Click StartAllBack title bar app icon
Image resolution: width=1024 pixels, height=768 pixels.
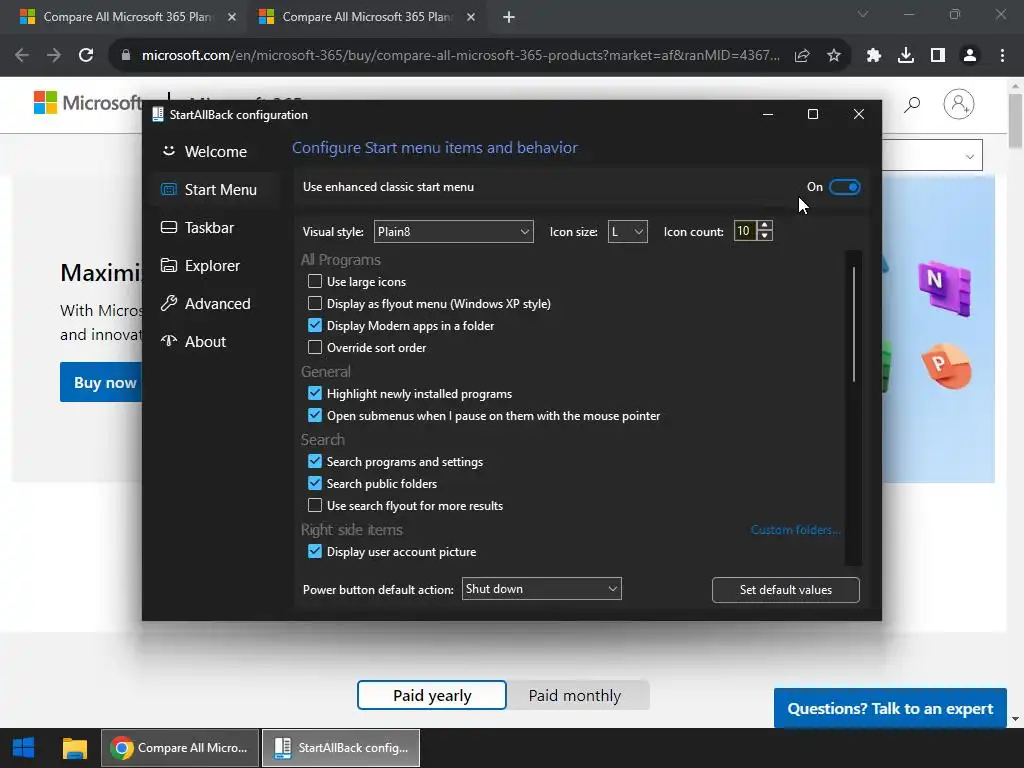point(157,114)
